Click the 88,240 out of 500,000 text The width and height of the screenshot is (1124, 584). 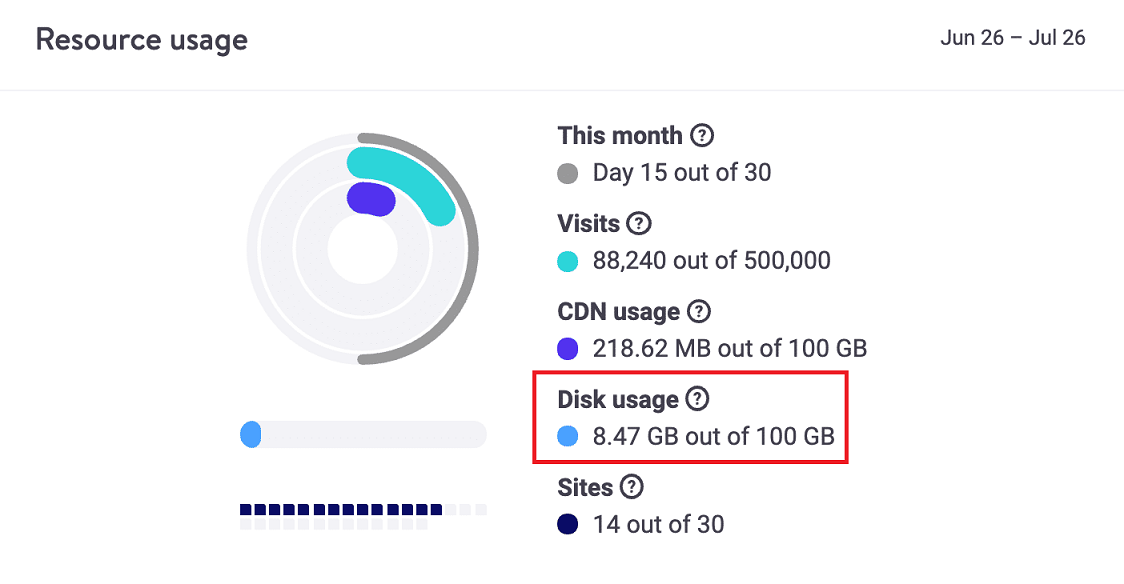(x=711, y=262)
